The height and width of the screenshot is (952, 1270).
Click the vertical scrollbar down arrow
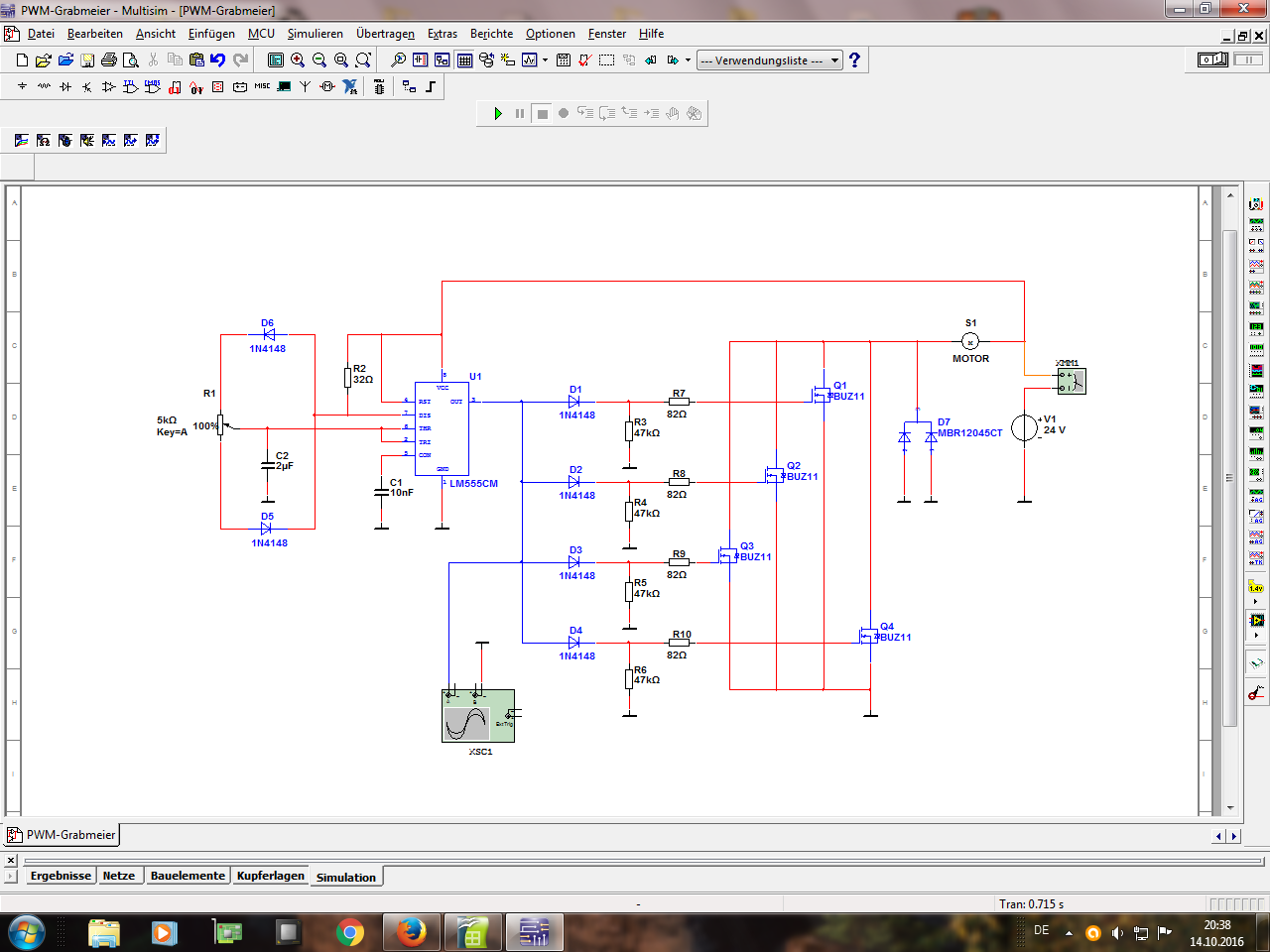1230,807
